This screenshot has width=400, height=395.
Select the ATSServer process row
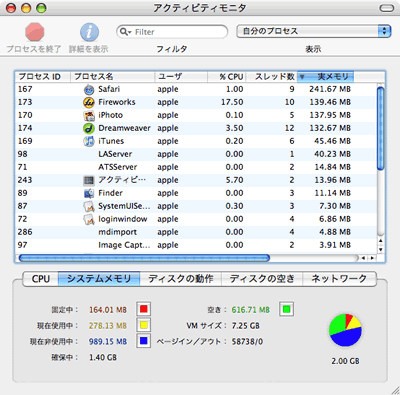tap(196, 167)
